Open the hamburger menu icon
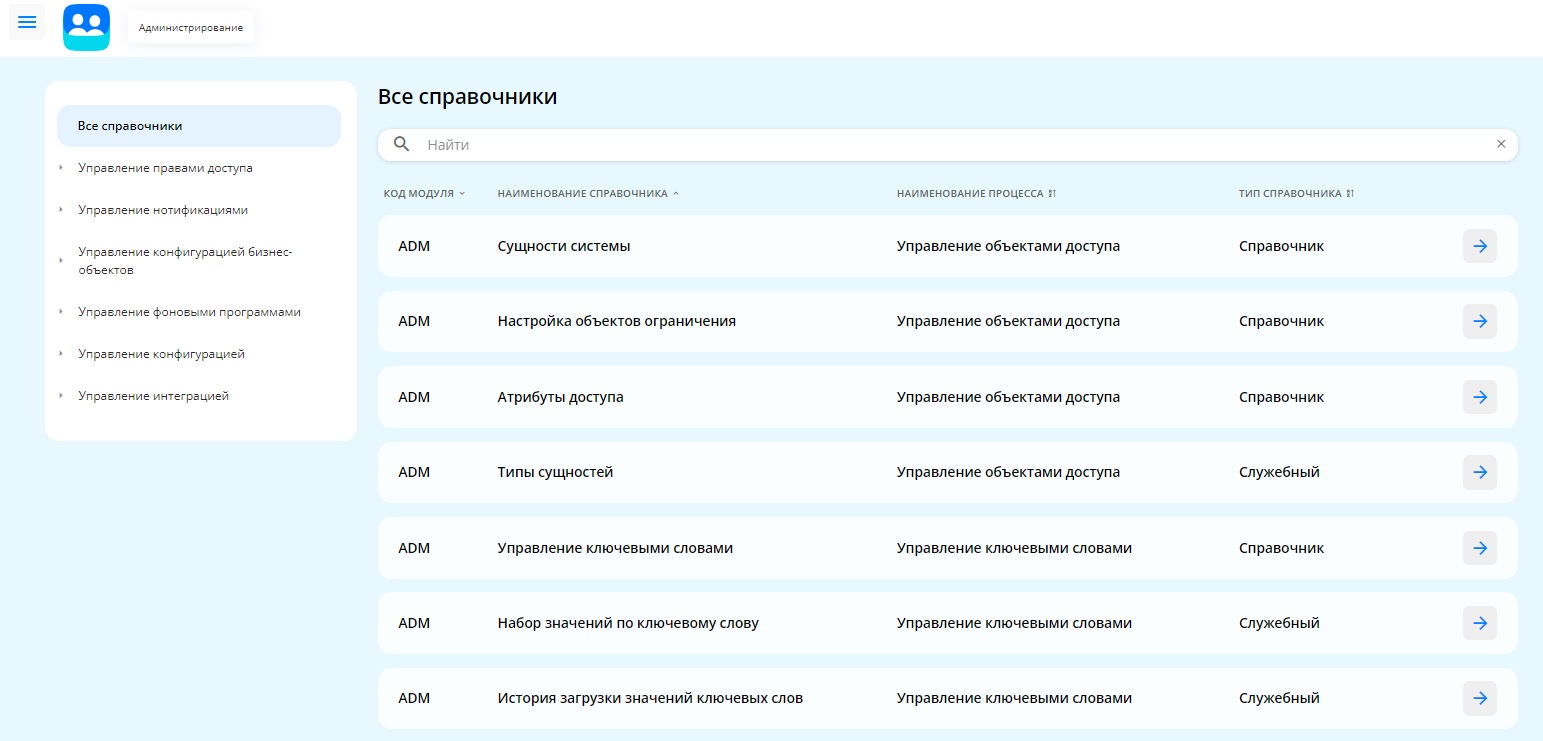 click(x=27, y=22)
